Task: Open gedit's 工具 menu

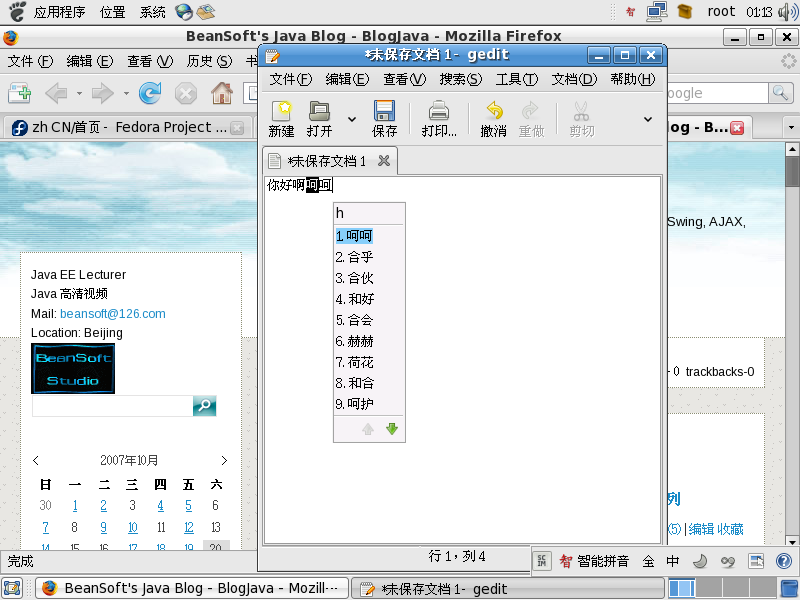Action: pos(516,79)
